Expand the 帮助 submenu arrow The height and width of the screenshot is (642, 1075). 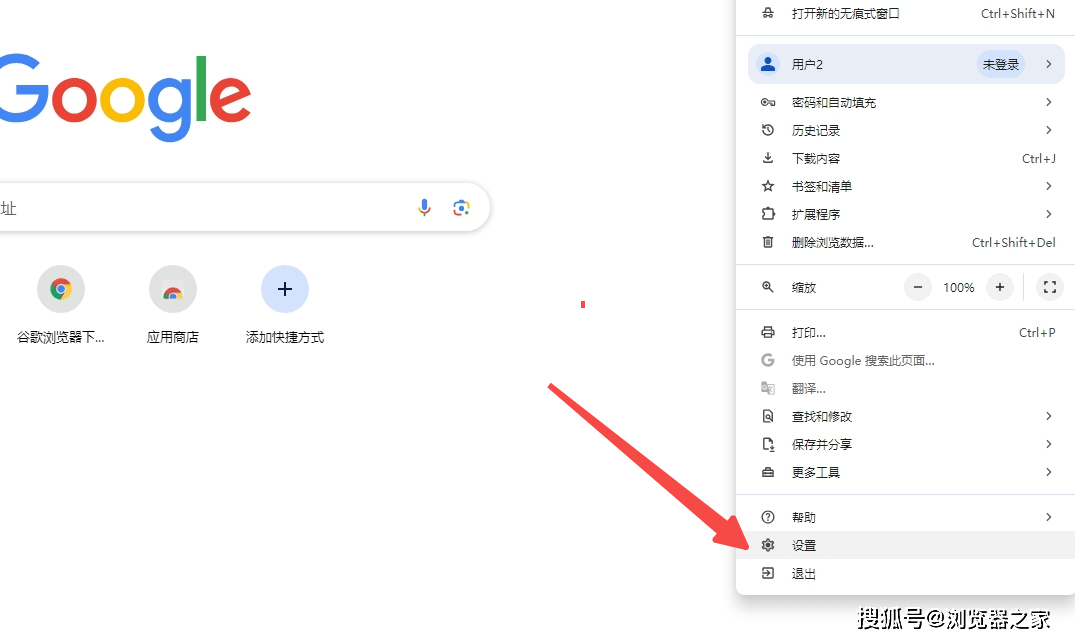point(1048,517)
